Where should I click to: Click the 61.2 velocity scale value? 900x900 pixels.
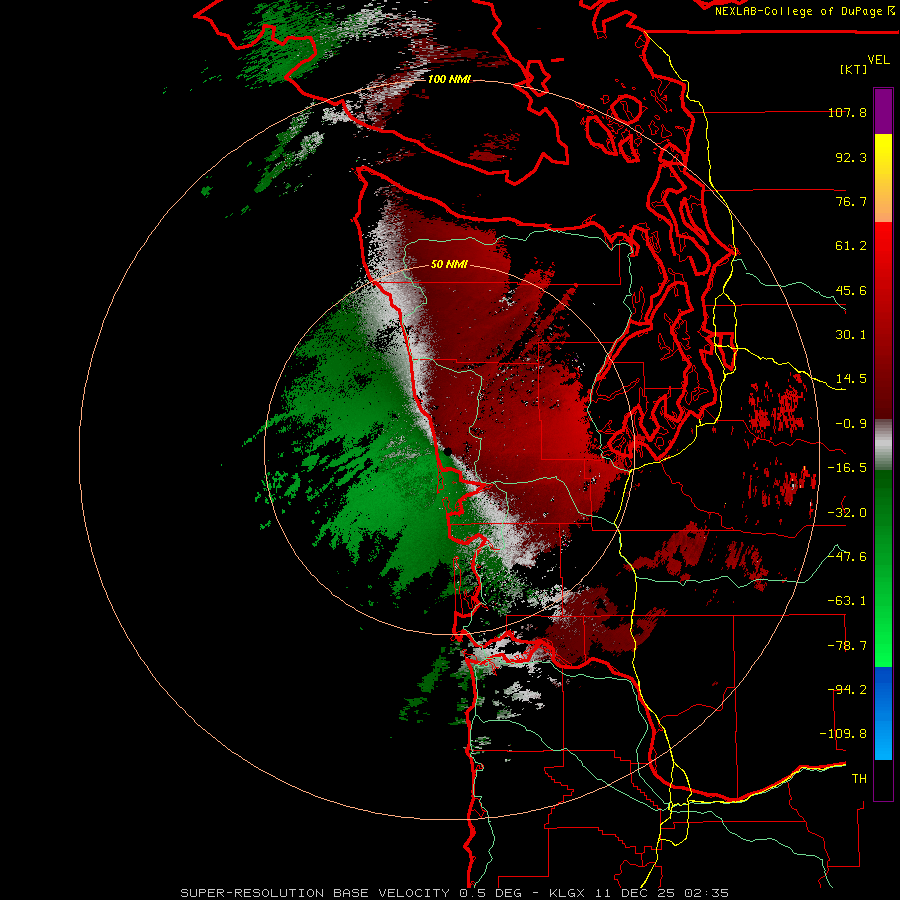tap(851, 246)
